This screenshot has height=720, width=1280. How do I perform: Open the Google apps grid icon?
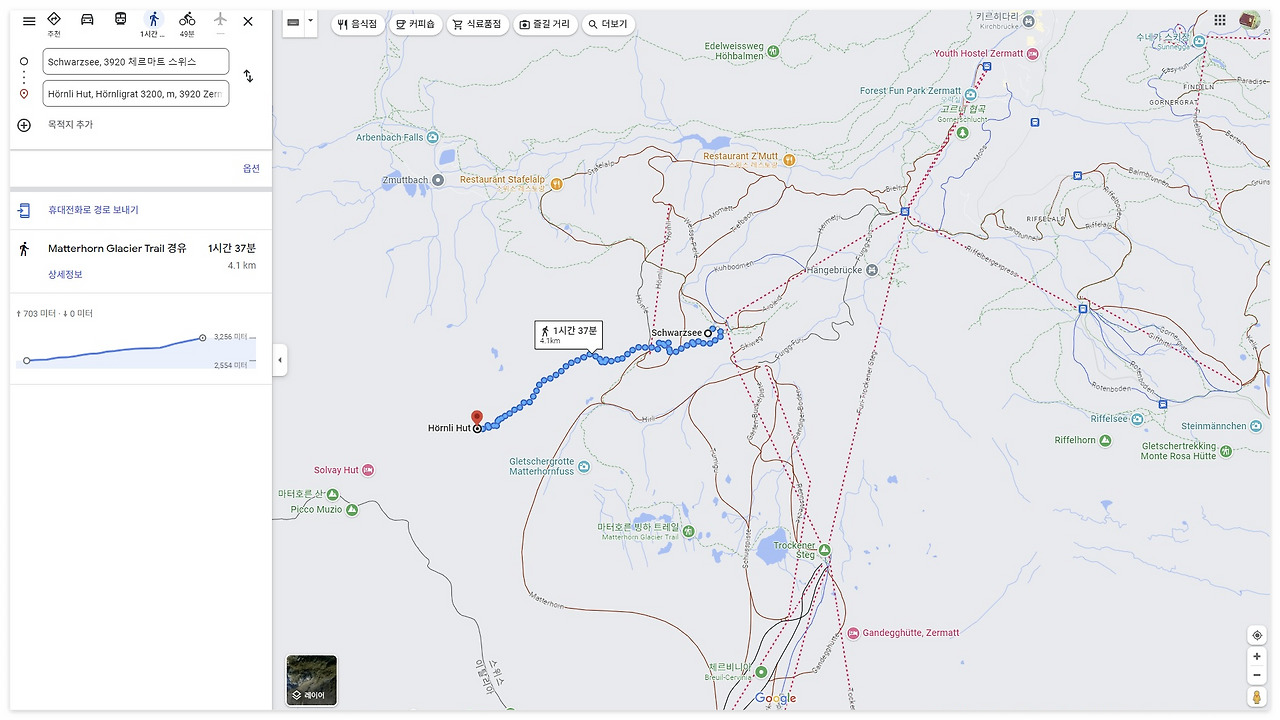coord(1220,20)
